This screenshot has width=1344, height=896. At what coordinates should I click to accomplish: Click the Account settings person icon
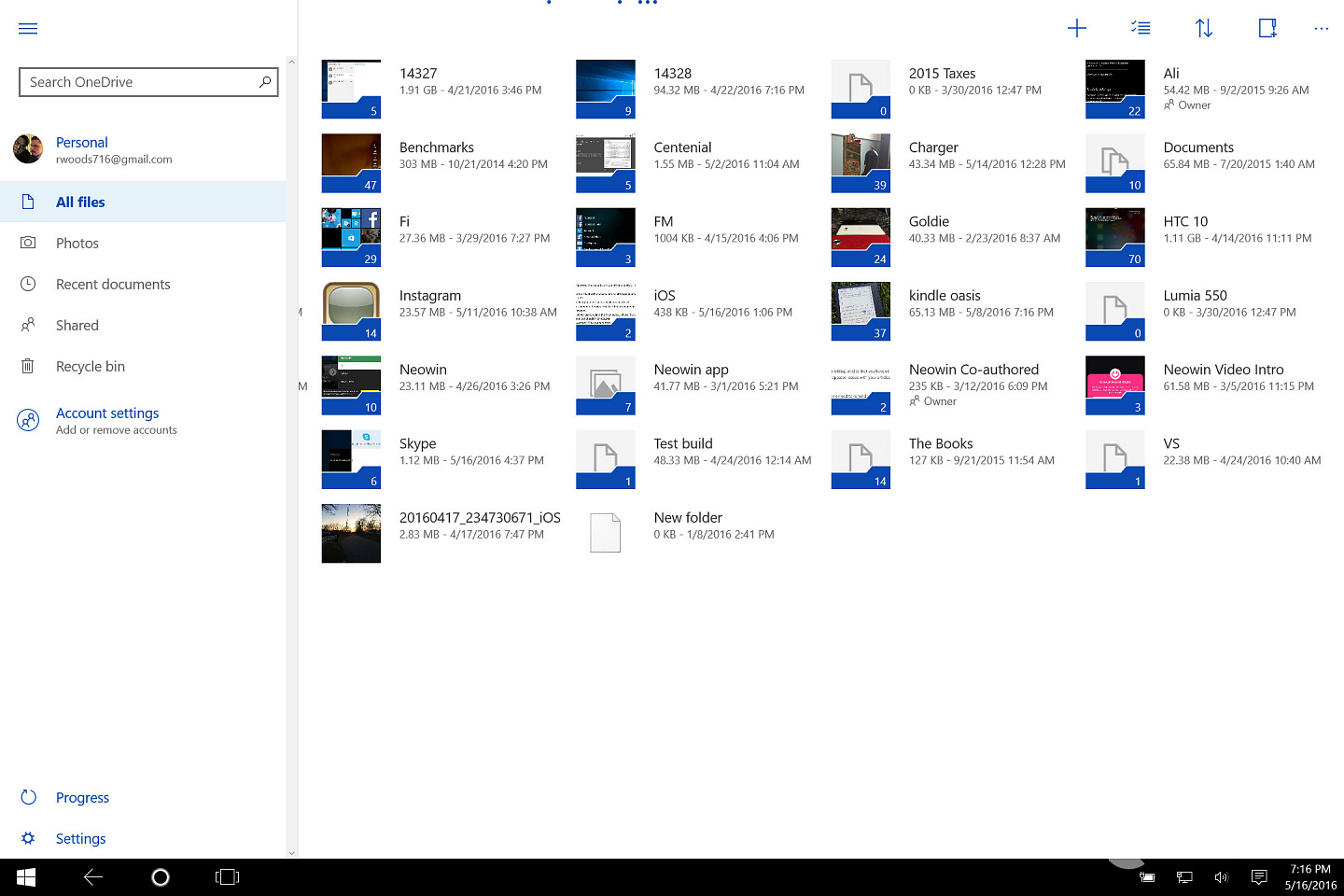(28, 421)
